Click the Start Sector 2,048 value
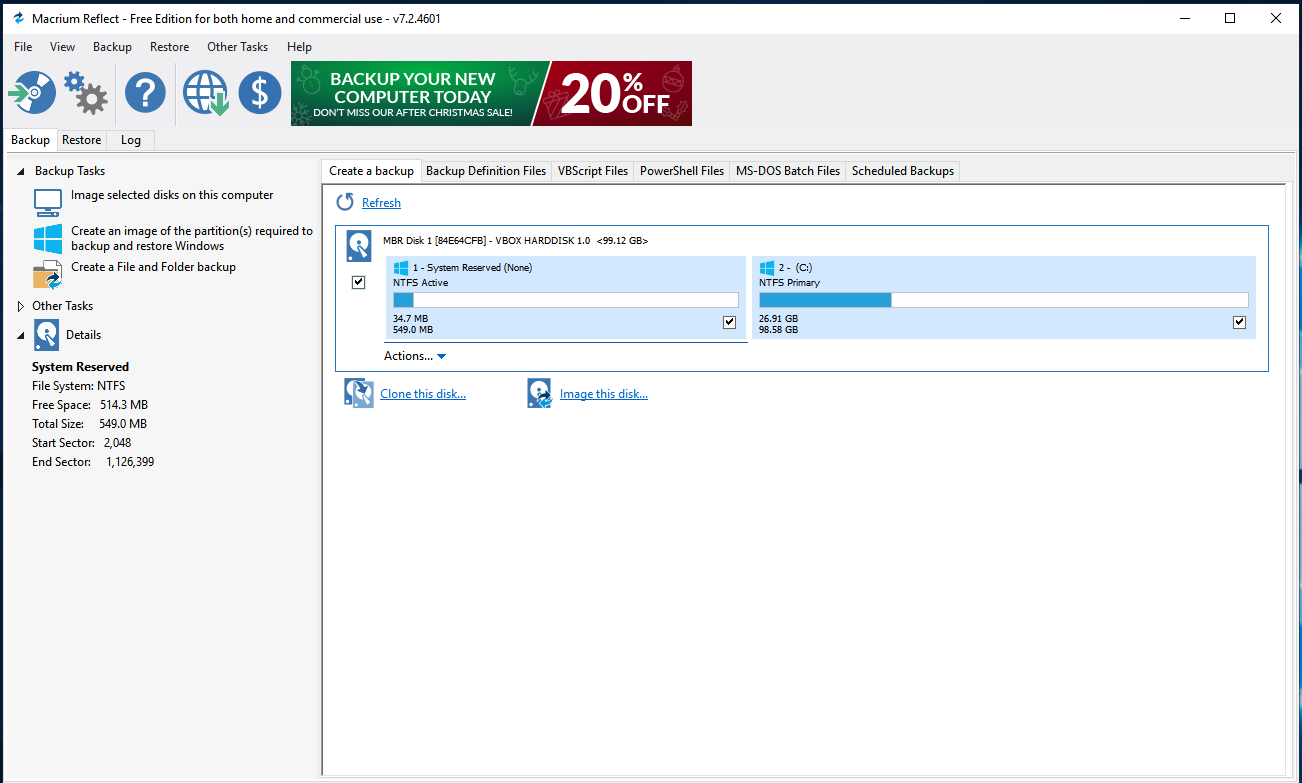 click(117, 443)
